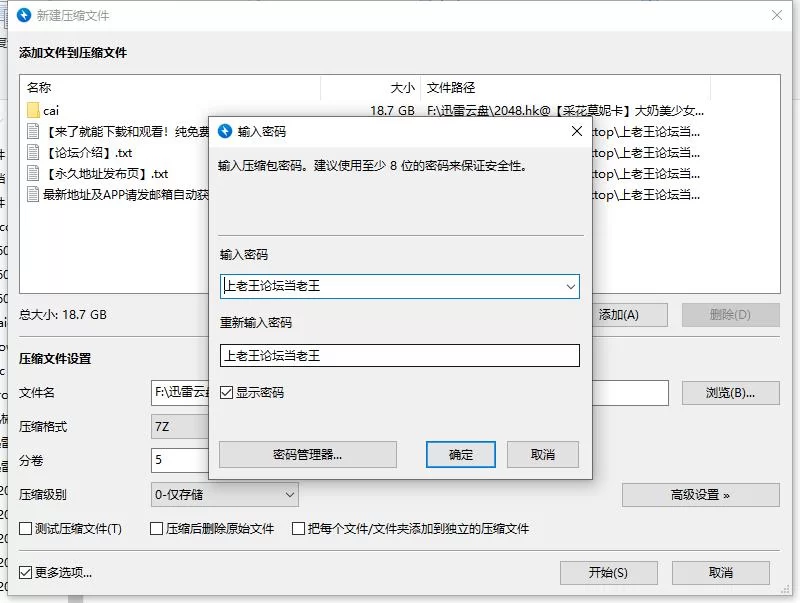This screenshot has height=603, width=800.
Task: Click the 文件名 path field
Action: coord(410,392)
